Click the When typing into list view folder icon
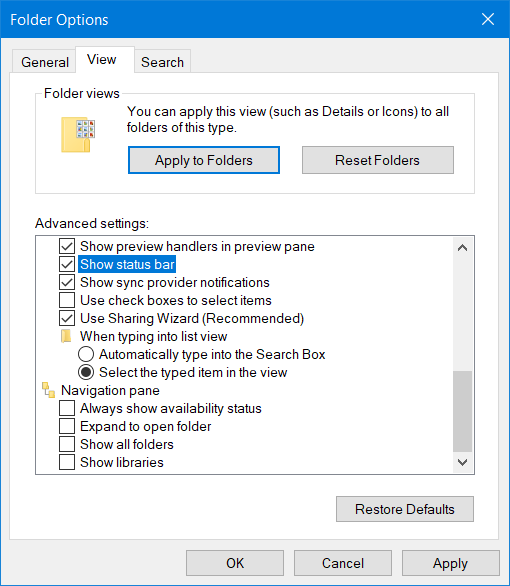Image resolution: width=510 pixels, height=586 pixels. (x=66, y=336)
